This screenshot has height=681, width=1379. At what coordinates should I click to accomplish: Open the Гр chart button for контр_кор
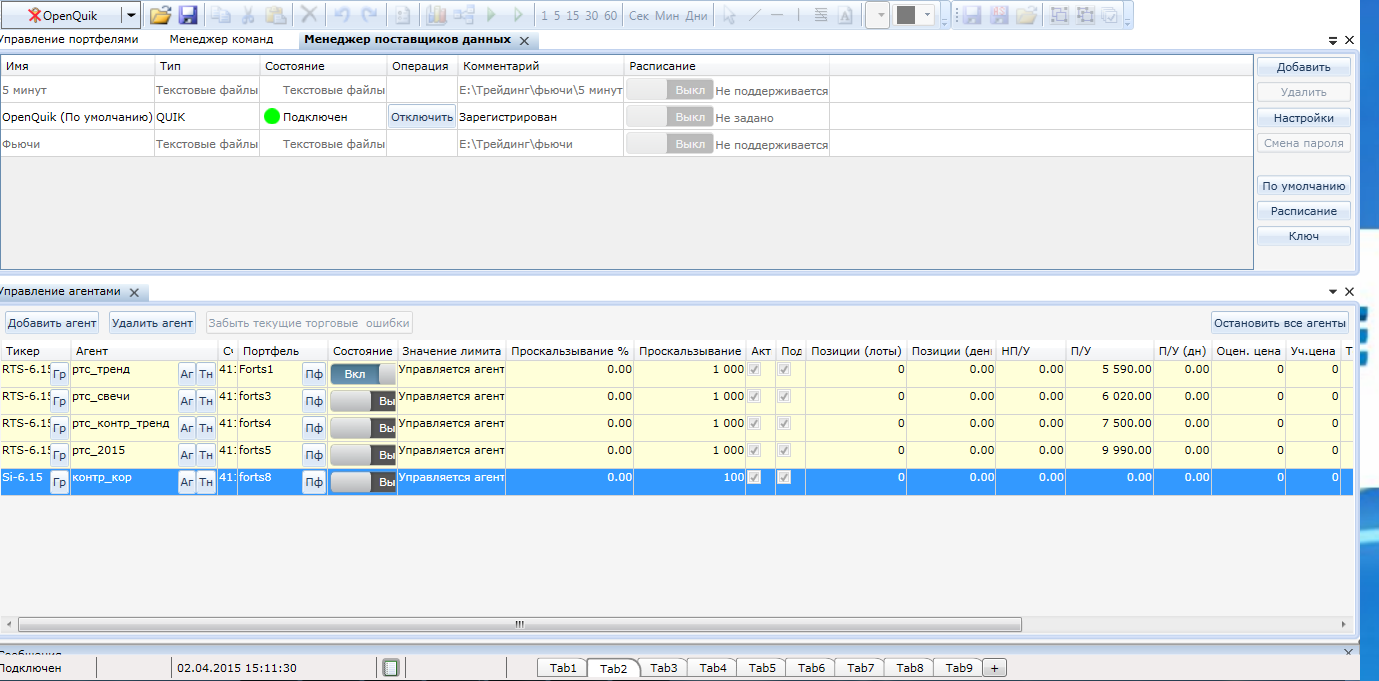click(x=60, y=482)
